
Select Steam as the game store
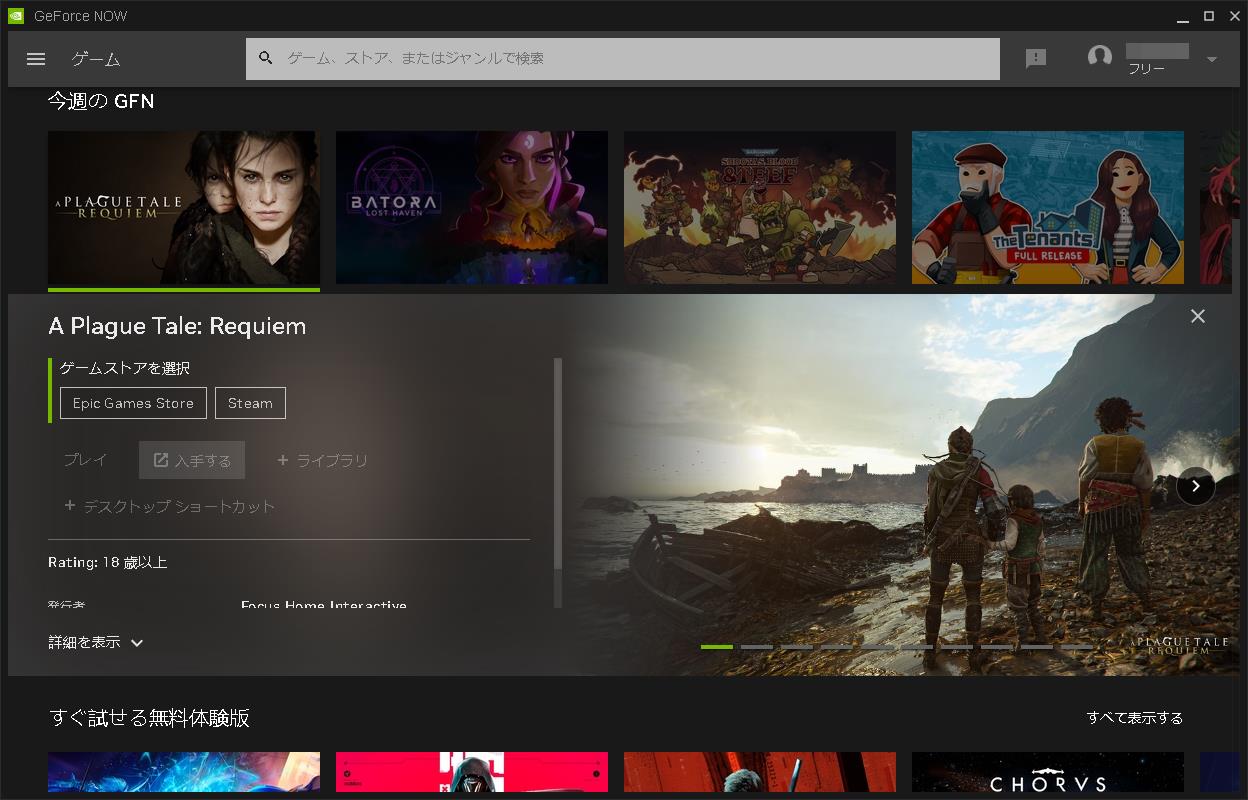(250, 402)
